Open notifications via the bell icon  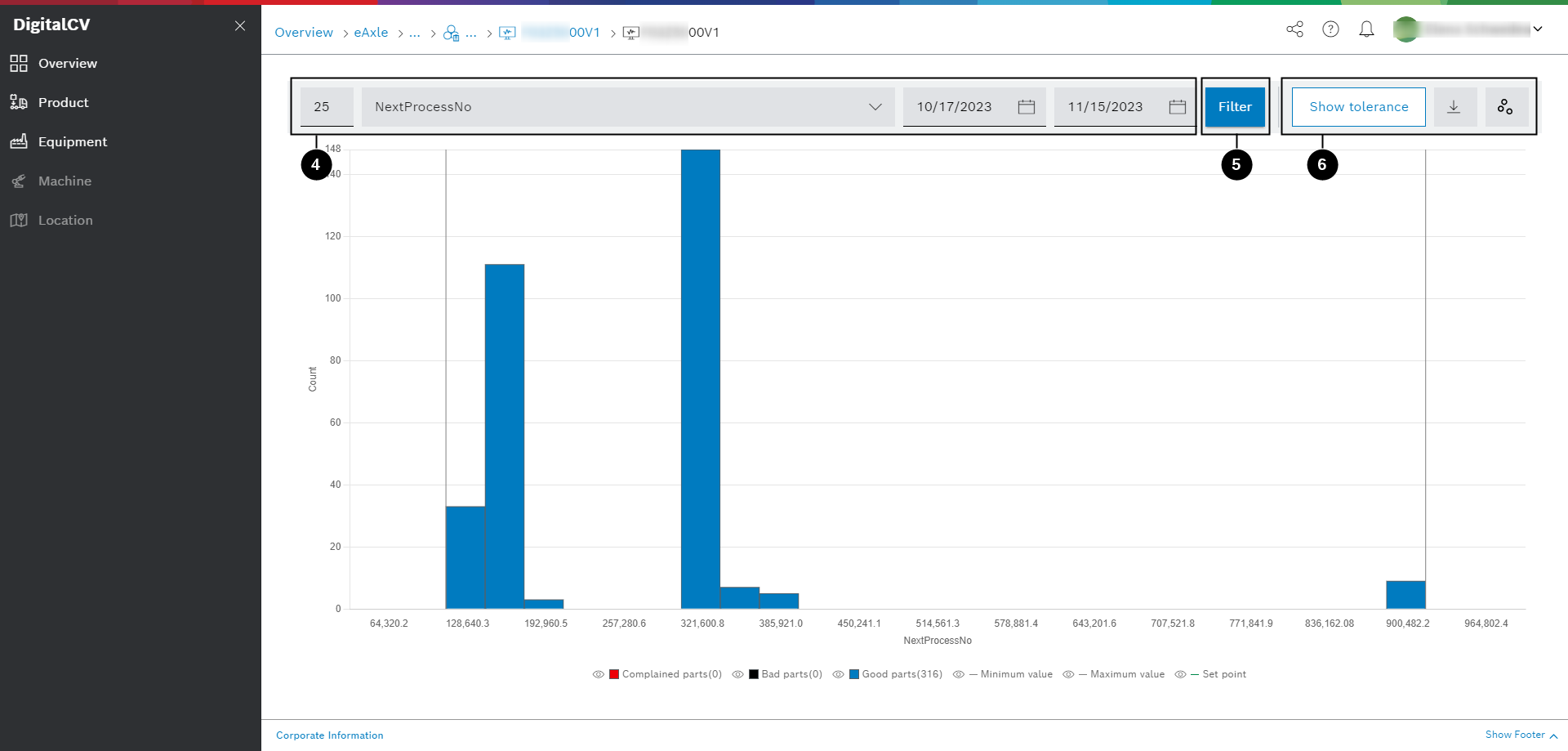pyautogui.click(x=1367, y=29)
